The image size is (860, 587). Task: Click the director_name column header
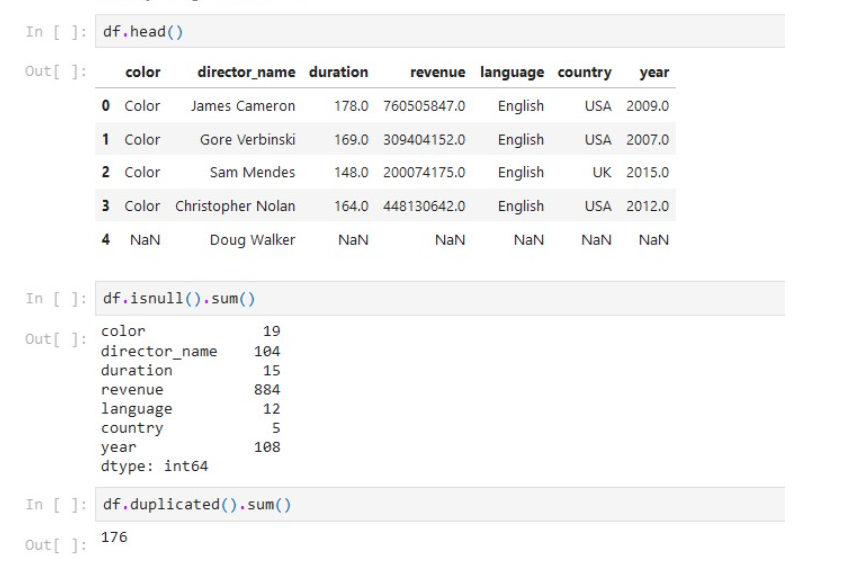pyautogui.click(x=246, y=72)
